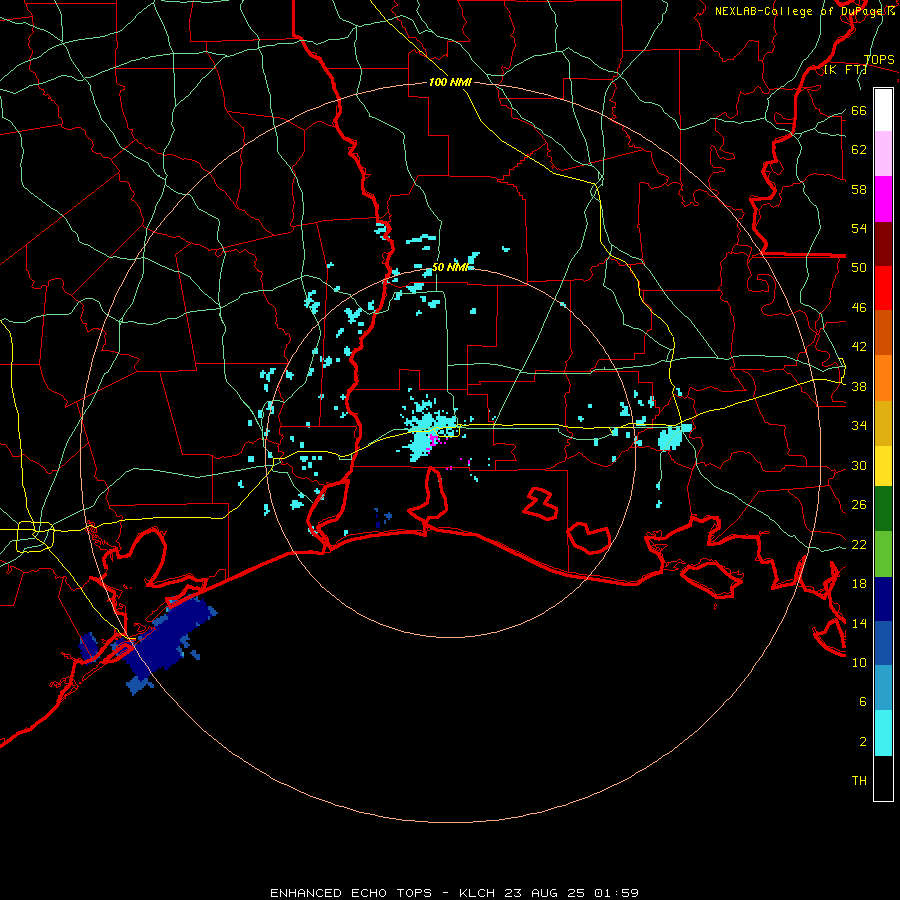Click the dark orange legend swatch

(883, 332)
